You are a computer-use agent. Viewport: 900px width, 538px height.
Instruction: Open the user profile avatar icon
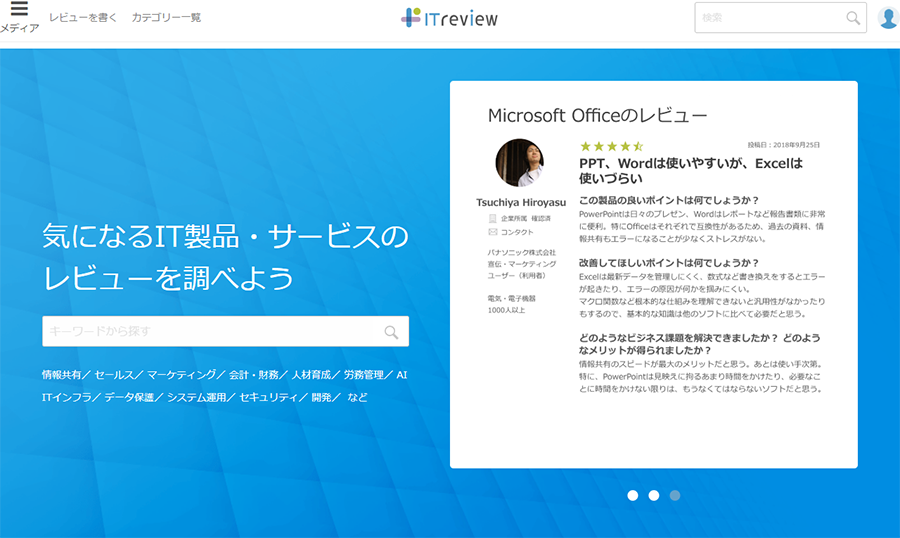pyautogui.click(x=889, y=18)
